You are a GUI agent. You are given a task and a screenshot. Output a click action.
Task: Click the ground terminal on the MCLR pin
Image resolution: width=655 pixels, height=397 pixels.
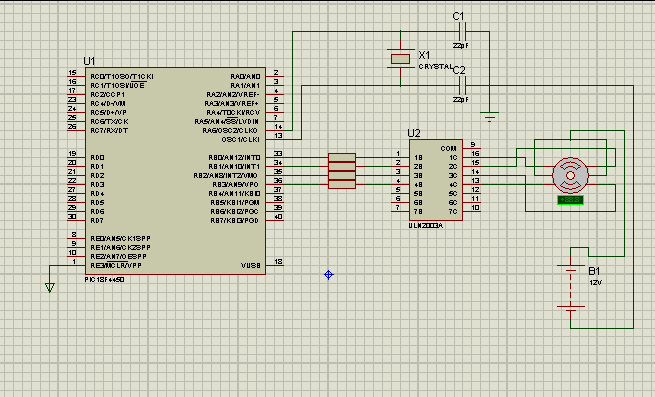50,288
